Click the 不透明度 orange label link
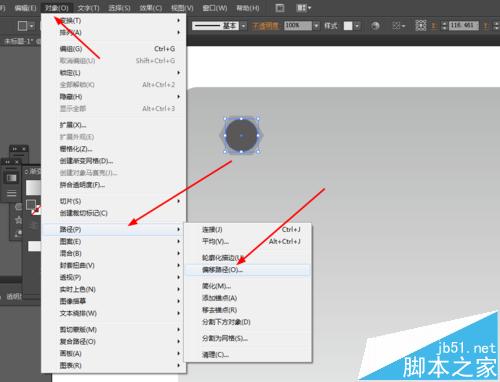 266,26
